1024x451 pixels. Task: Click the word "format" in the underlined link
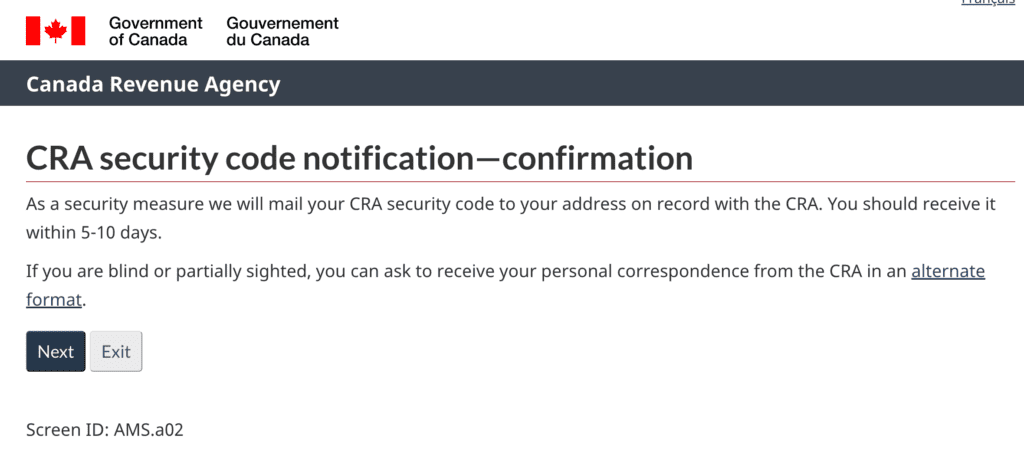(54, 301)
